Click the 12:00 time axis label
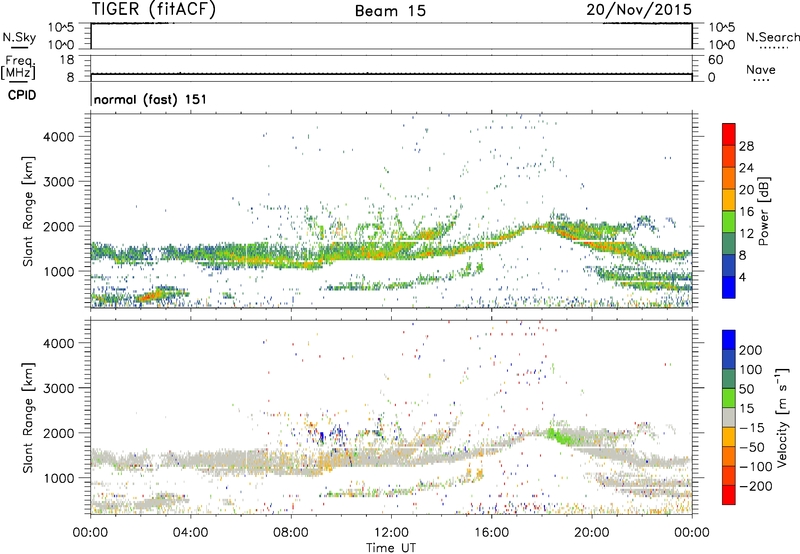Viewport: 800px width, 554px height. click(391, 533)
